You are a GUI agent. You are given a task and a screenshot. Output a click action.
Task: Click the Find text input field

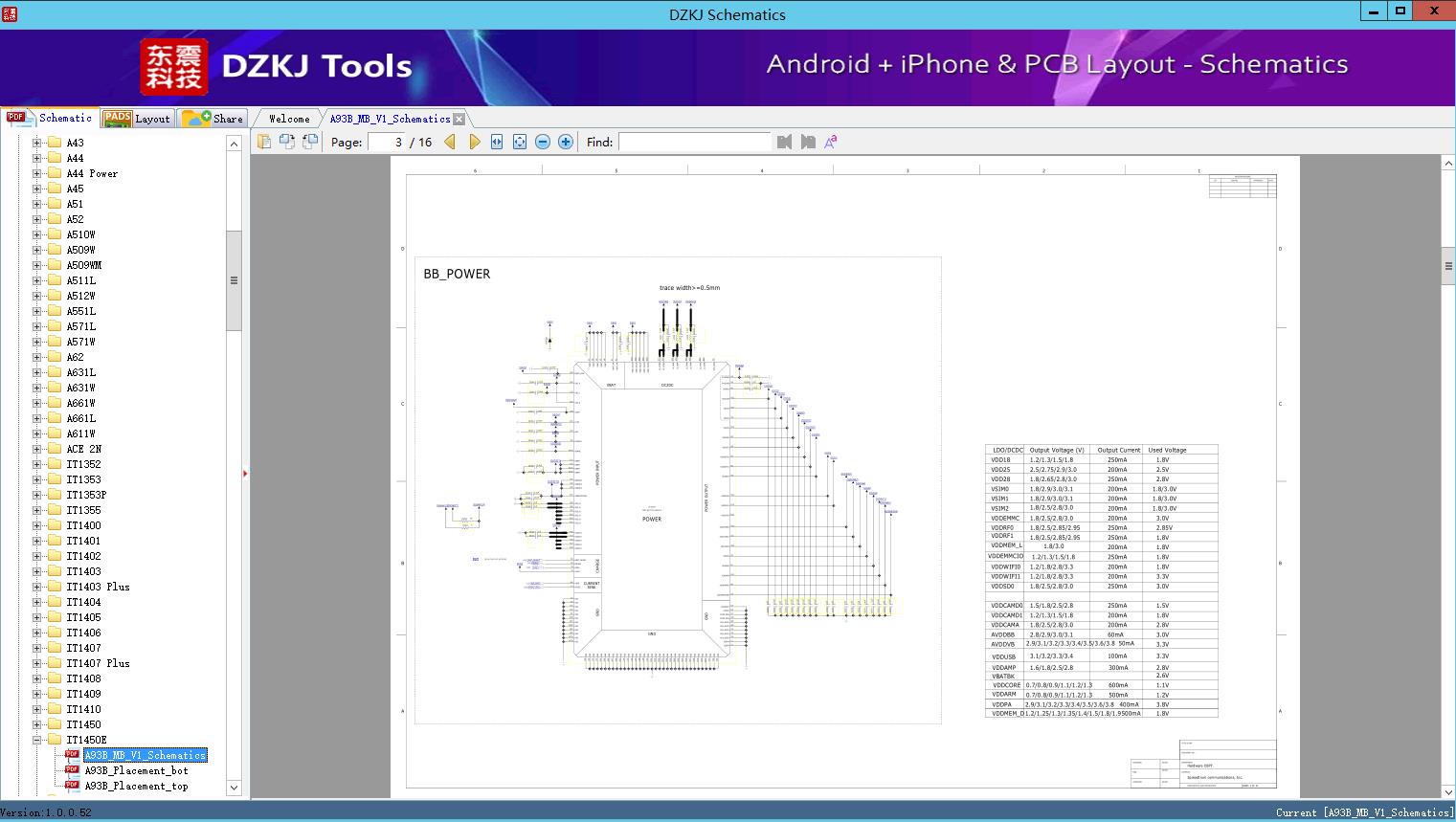pos(694,142)
